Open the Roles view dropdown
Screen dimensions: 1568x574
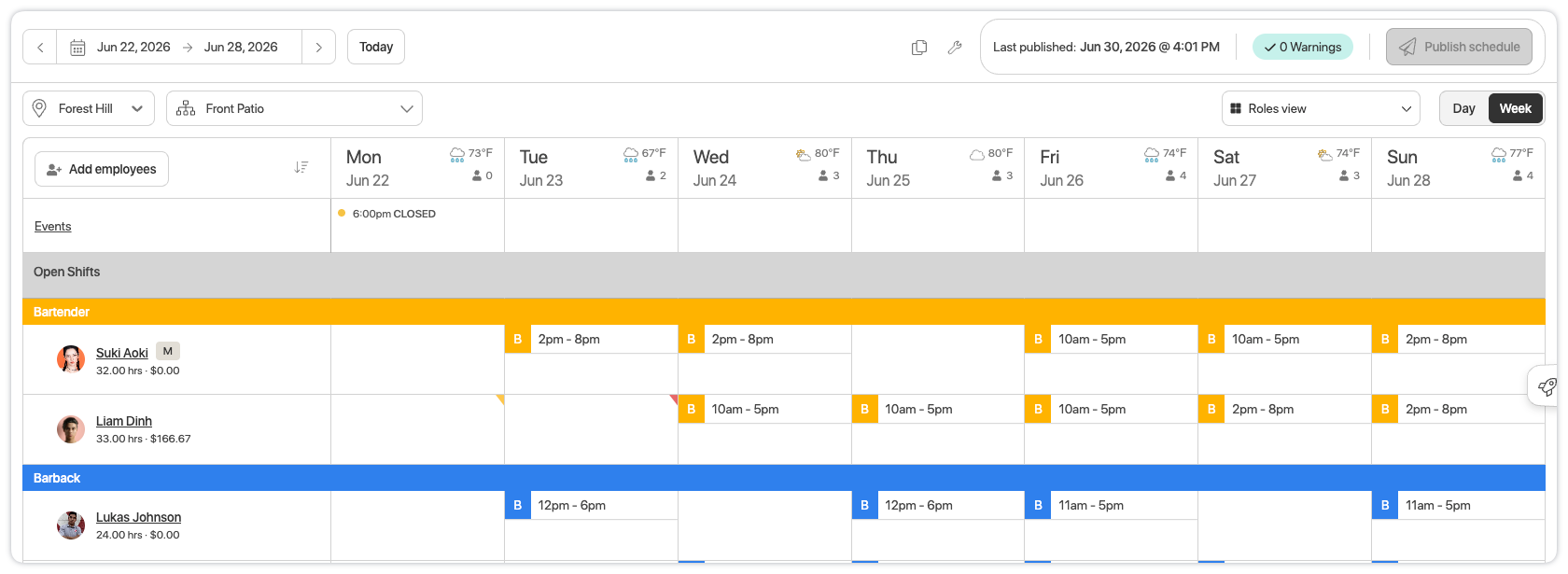point(1321,108)
